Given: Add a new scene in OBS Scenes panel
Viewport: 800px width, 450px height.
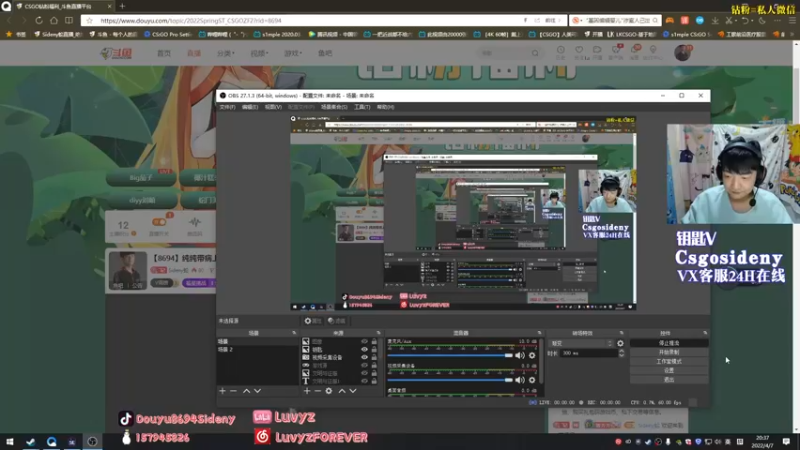Looking at the screenshot, I should pyautogui.click(x=222, y=391).
